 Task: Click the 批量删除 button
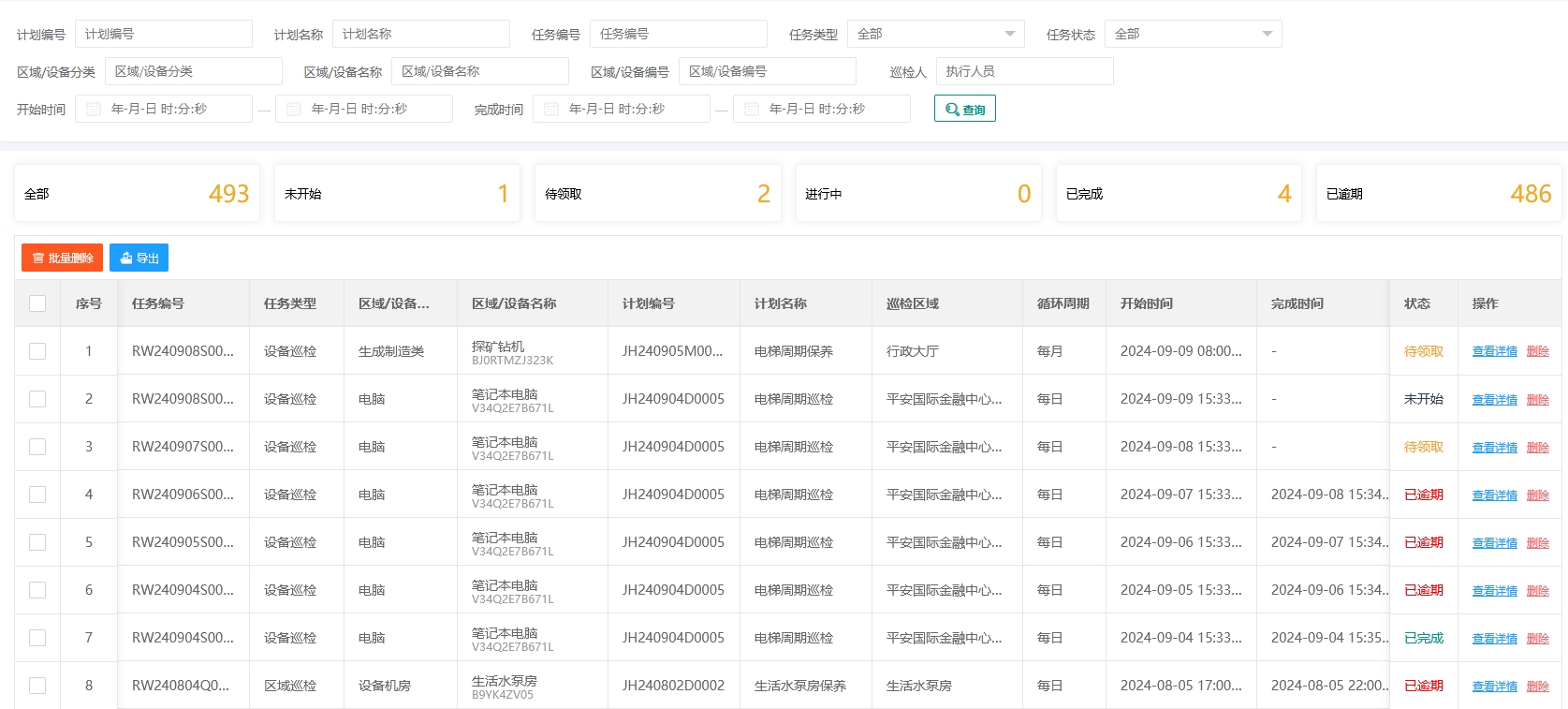pyautogui.click(x=63, y=258)
